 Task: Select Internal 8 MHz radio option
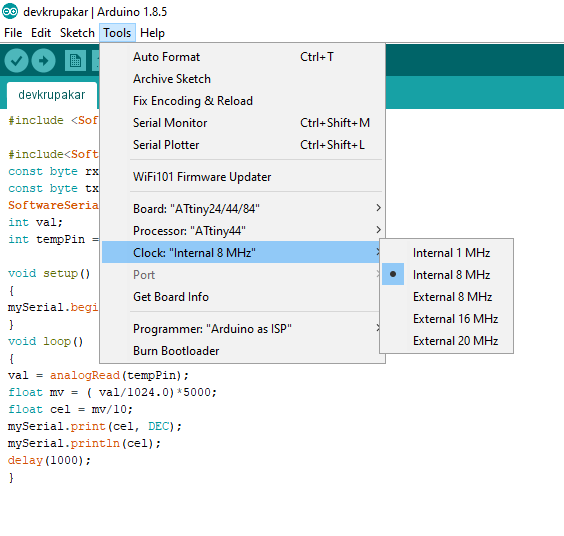tap(446, 274)
